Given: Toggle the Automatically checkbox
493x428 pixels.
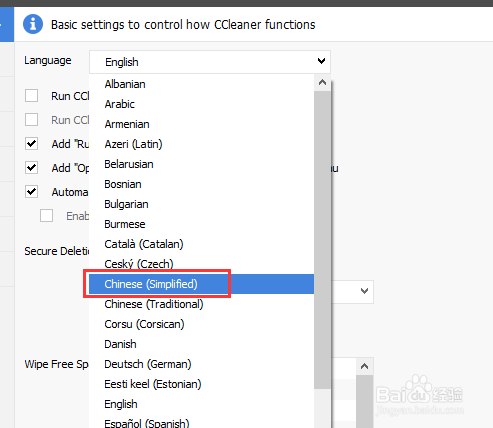Looking at the screenshot, I should (x=31, y=192).
